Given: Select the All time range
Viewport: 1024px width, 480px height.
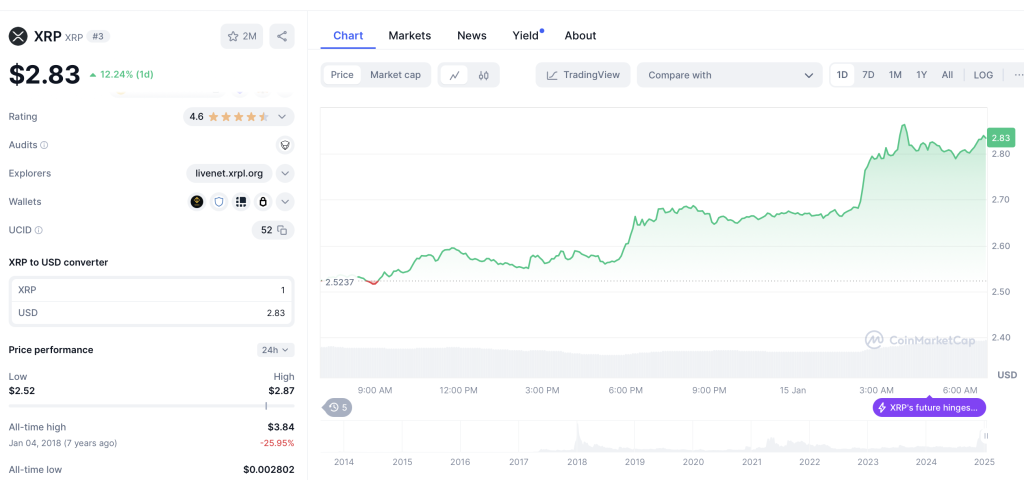Looking at the screenshot, I should (x=947, y=75).
